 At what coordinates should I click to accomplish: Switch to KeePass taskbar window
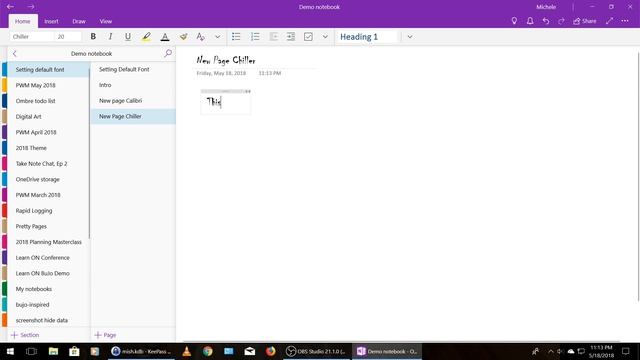(x=141, y=351)
